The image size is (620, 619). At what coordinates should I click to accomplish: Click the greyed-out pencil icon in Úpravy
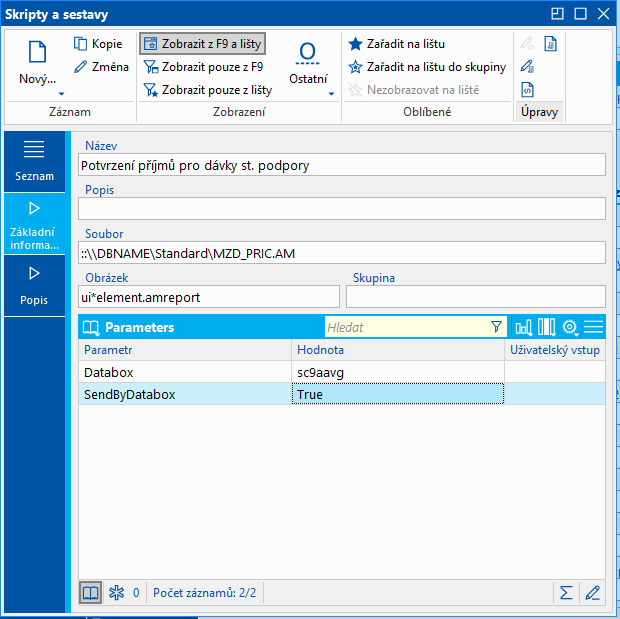tap(527, 44)
